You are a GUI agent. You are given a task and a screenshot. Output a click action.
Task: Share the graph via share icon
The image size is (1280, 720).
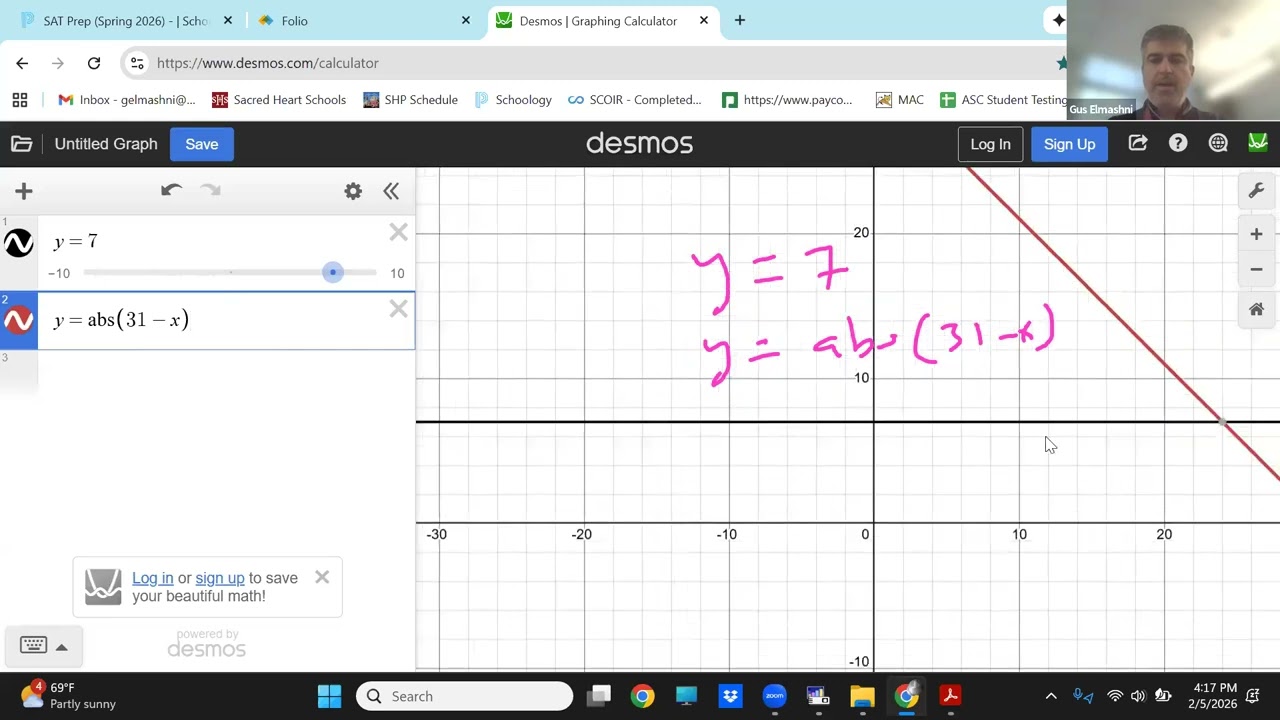coord(1138,144)
